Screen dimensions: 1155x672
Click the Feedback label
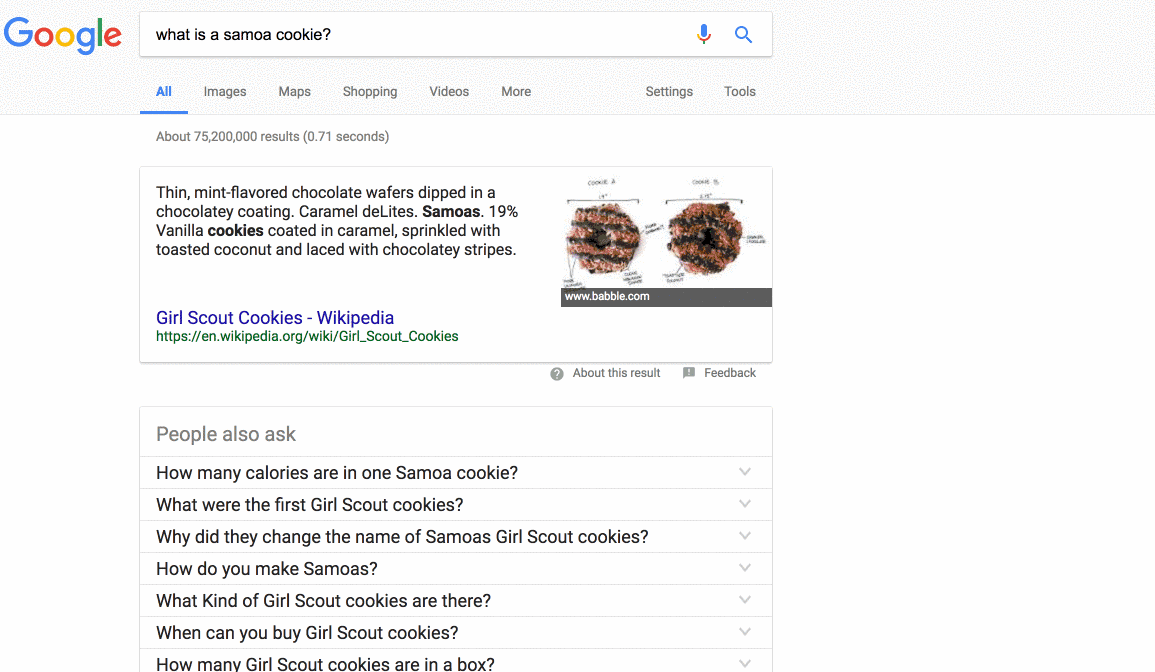click(x=728, y=372)
